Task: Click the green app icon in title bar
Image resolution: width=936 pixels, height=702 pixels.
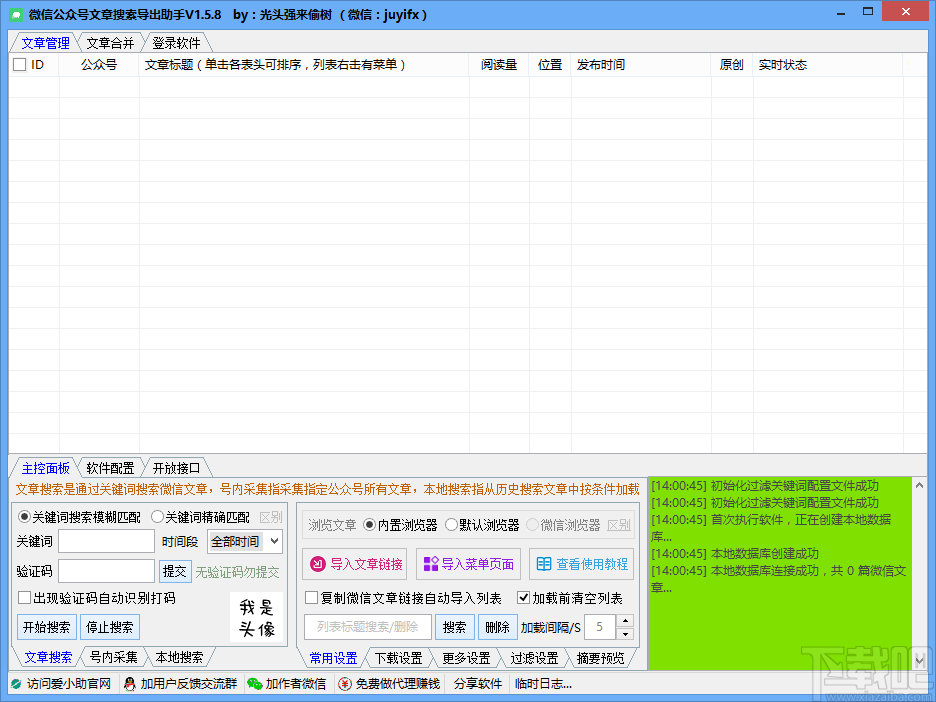Action: coord(16,14)
